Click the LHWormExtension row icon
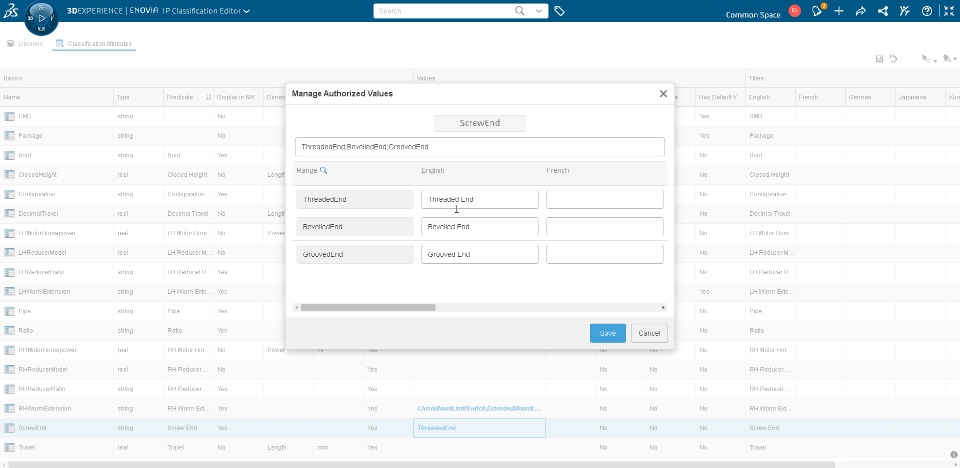Viewport: 960px width, 468px height. 9,292
